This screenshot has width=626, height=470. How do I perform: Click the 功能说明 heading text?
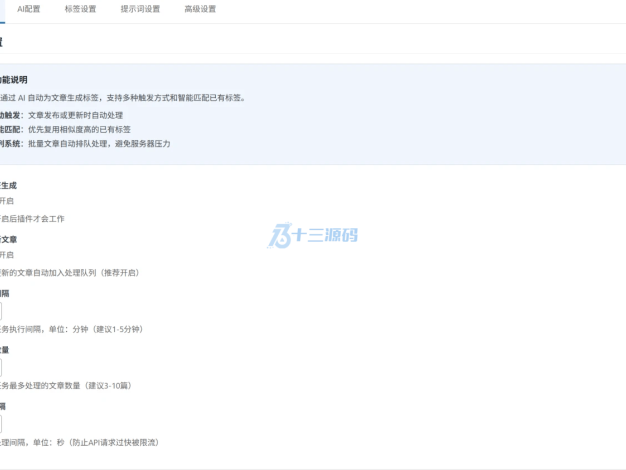pyautogui.click(x=14, y=80)
